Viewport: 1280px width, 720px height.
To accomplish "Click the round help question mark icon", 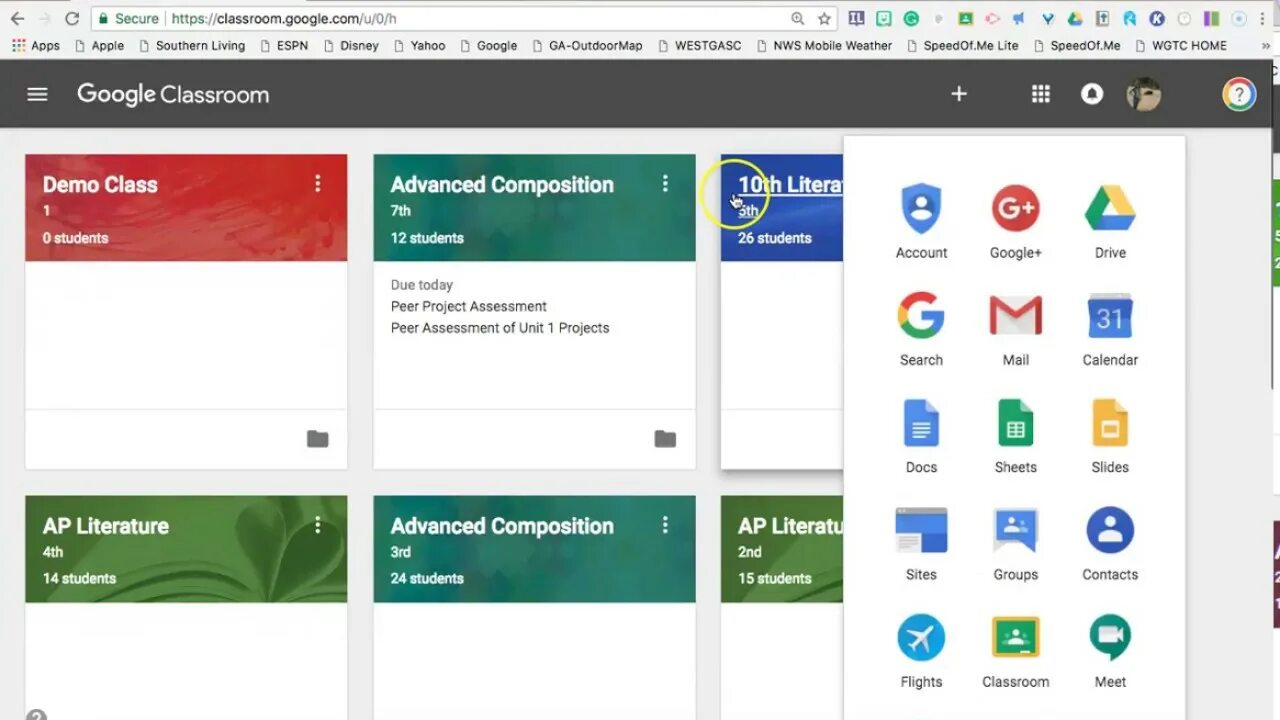I will (x=1239, y=94).
